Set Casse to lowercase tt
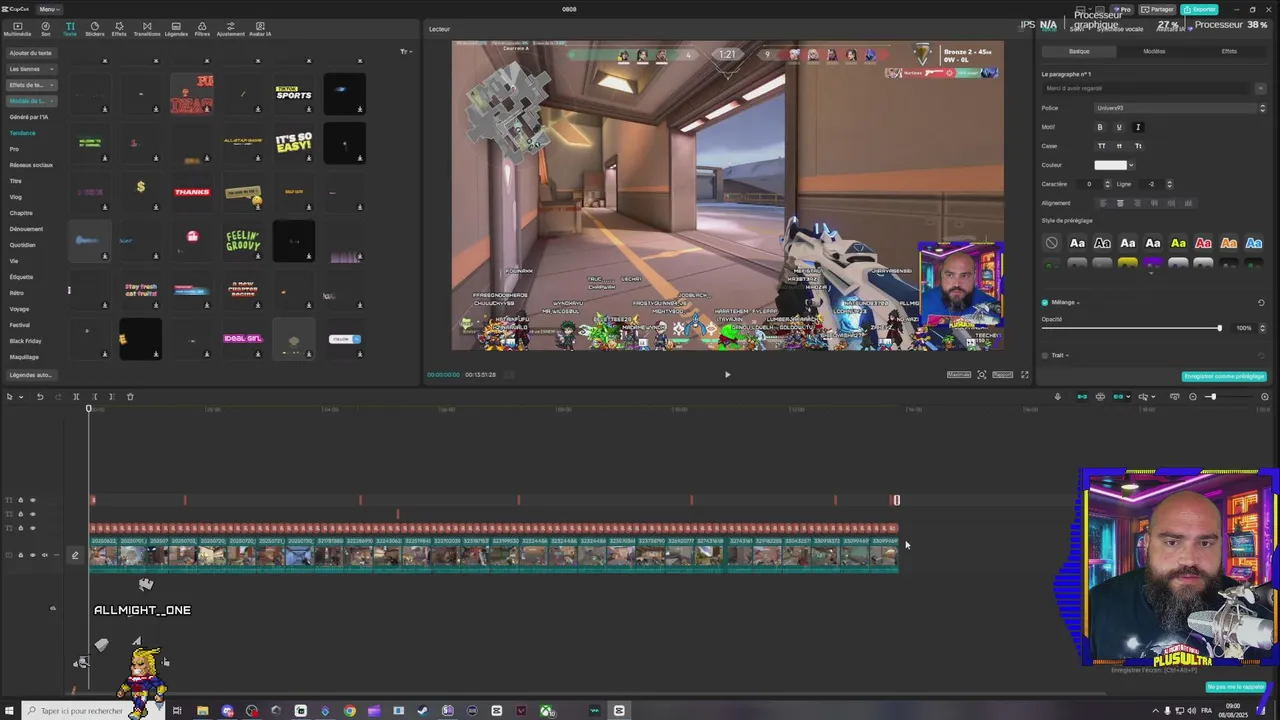The height and width of the screenshot is (720, 1280). click(1119, 146)
